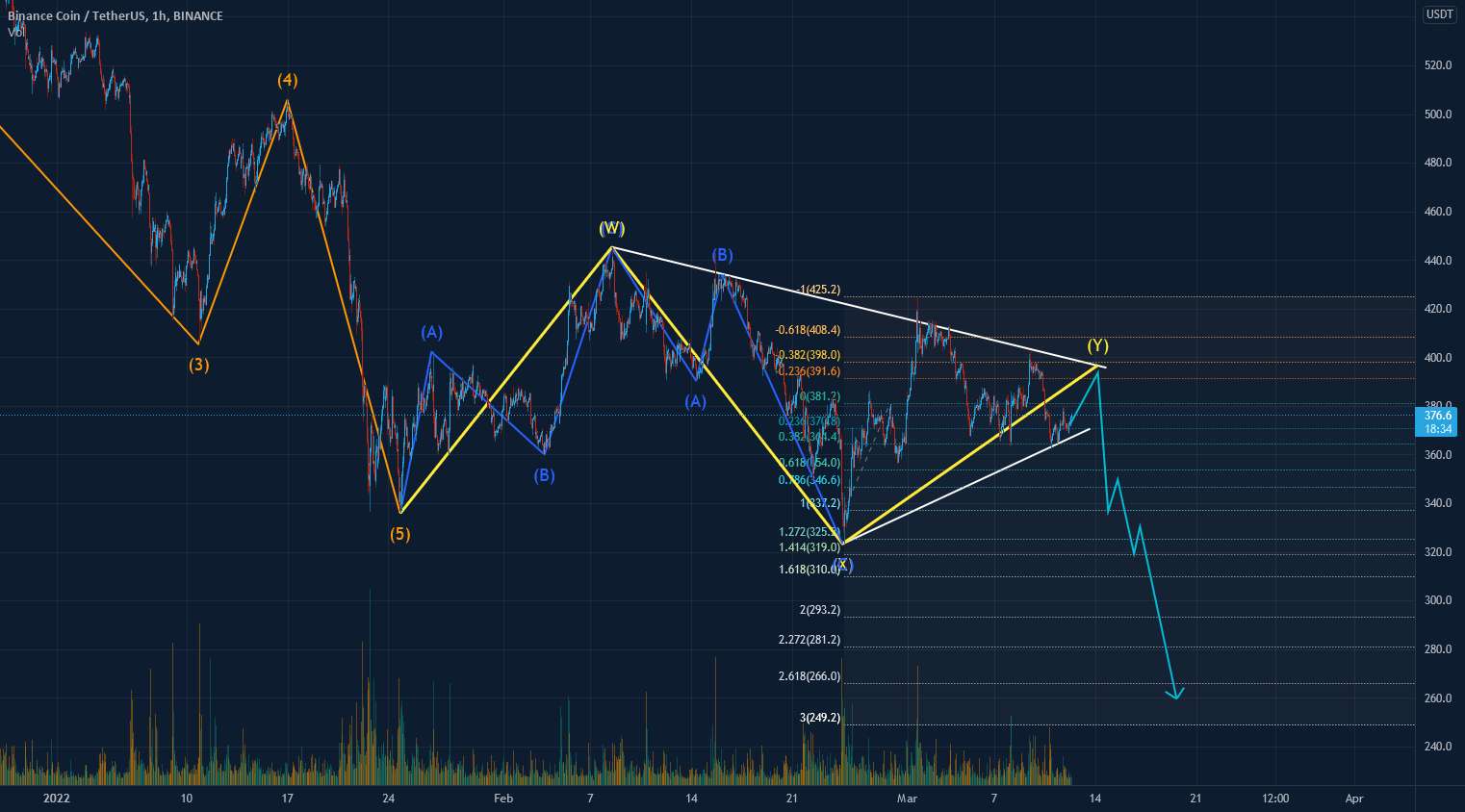Select the yellow (Y) wave label
The height and width of the screenshot is (812, 1465).
coord(1098,345)
